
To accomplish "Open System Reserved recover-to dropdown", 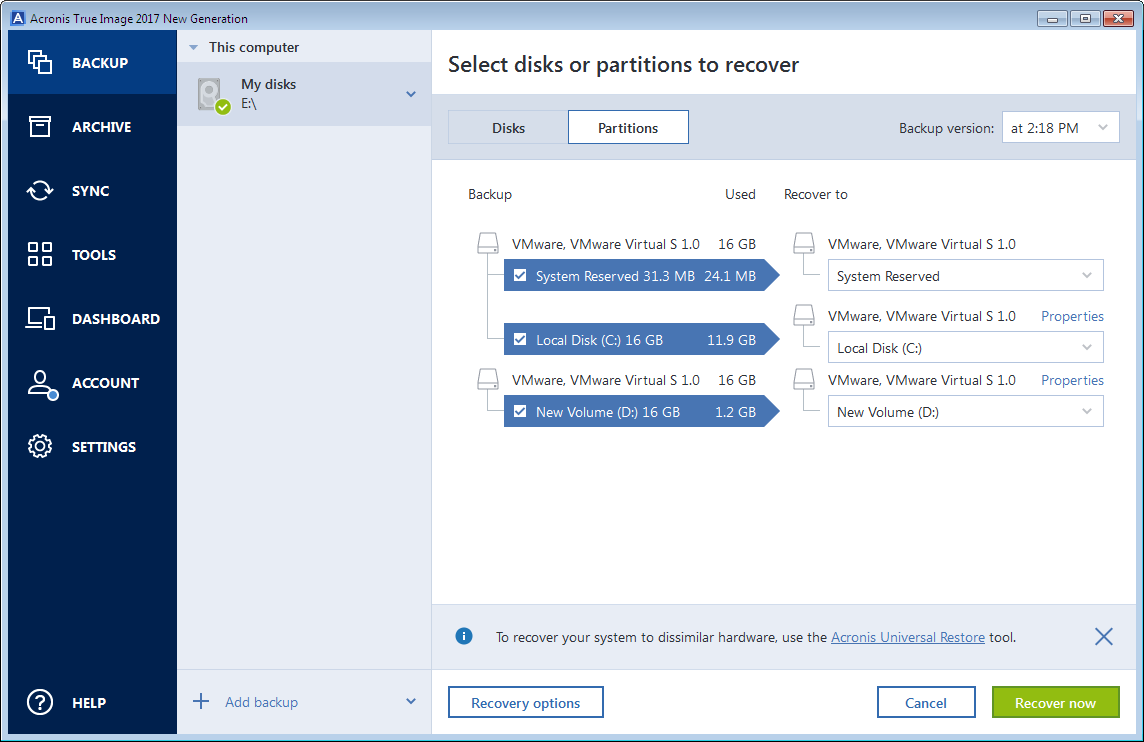I will [965, 276].
